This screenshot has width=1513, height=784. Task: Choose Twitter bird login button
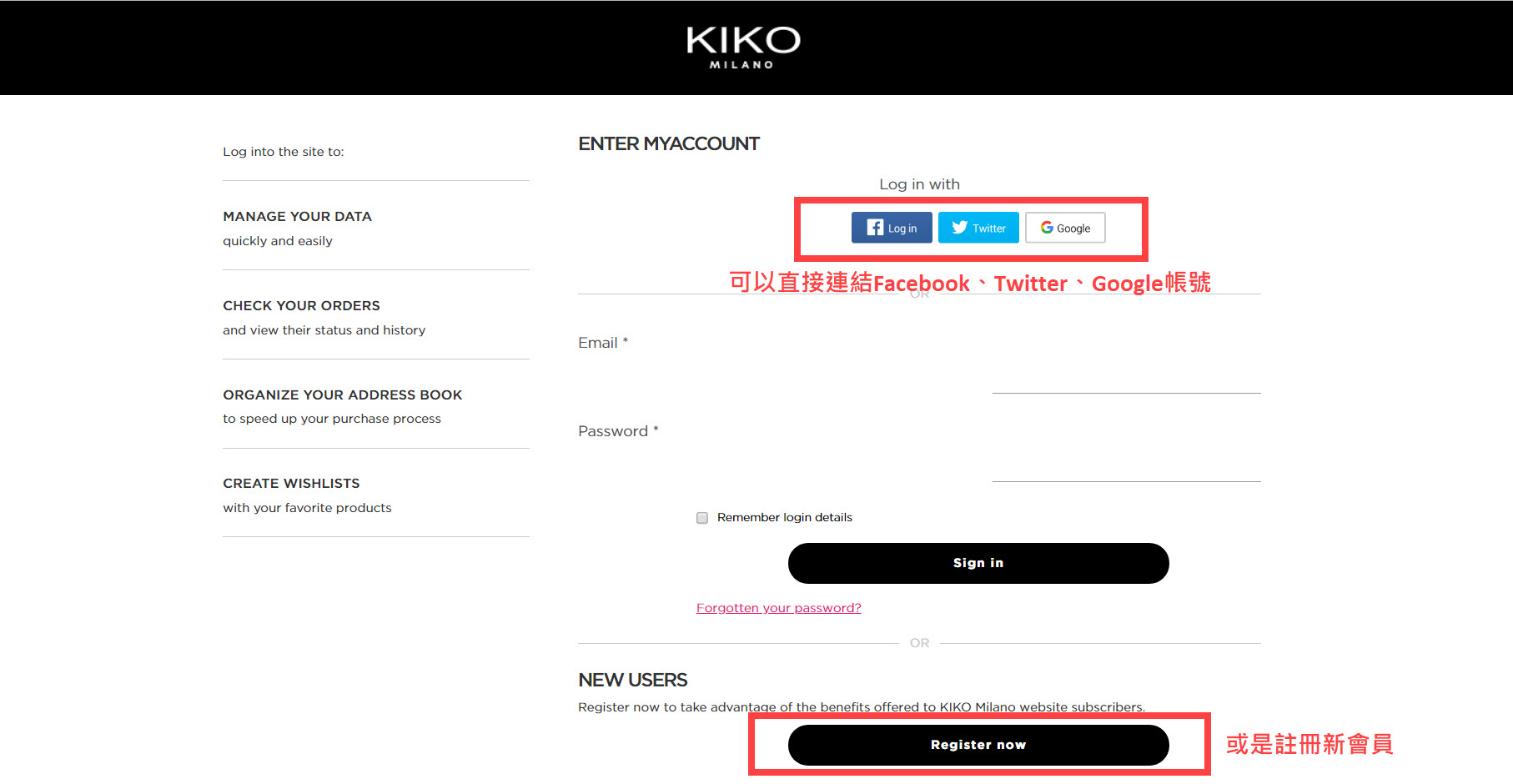coord(978,228)
